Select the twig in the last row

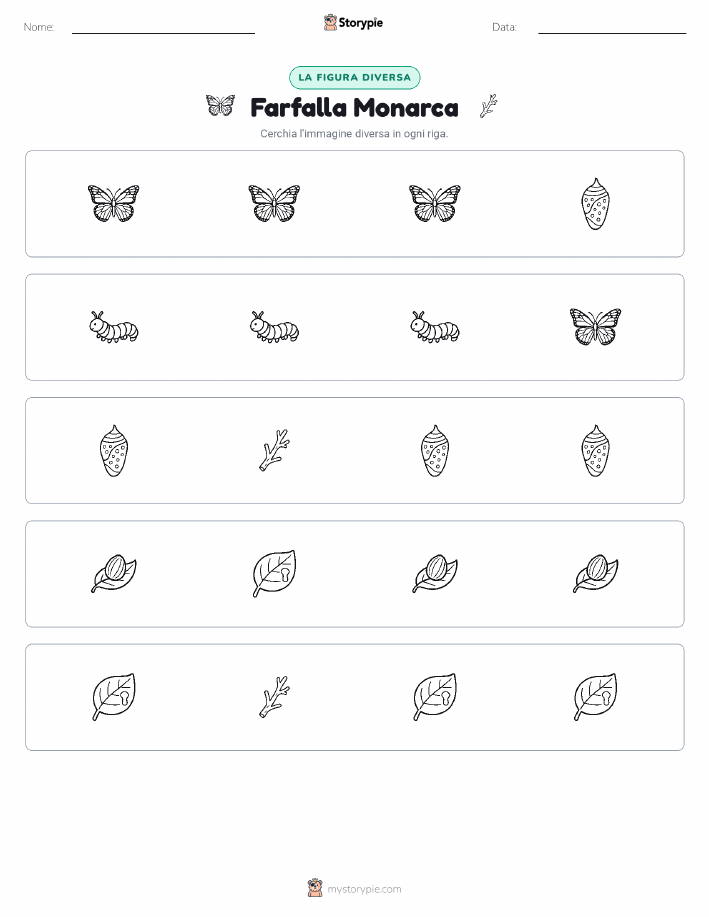coord(274,697)
